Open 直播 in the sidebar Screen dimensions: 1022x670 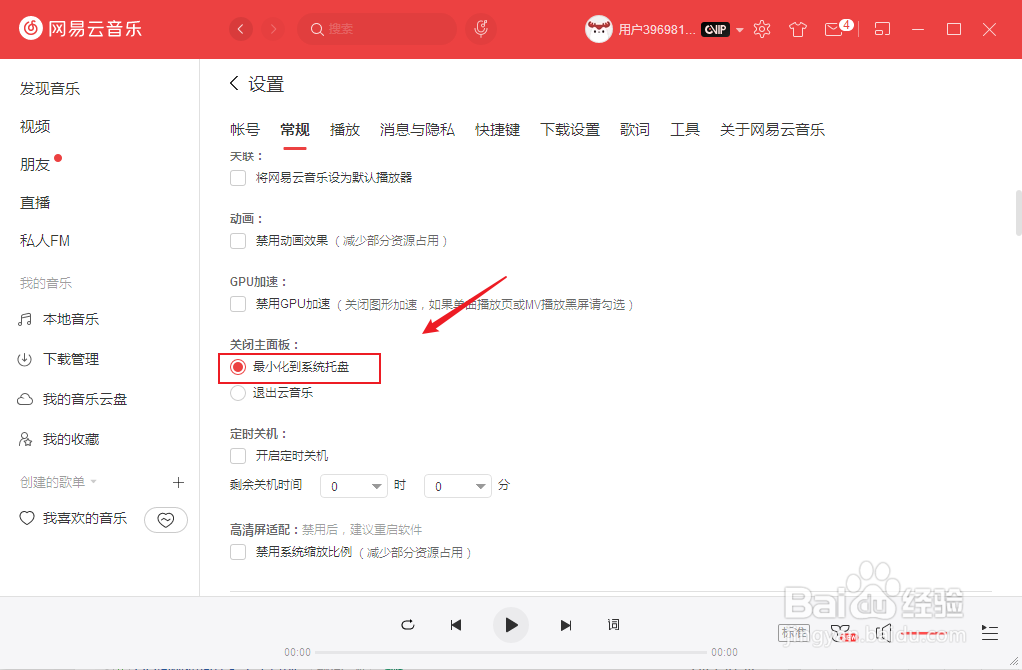click(35, 203)
